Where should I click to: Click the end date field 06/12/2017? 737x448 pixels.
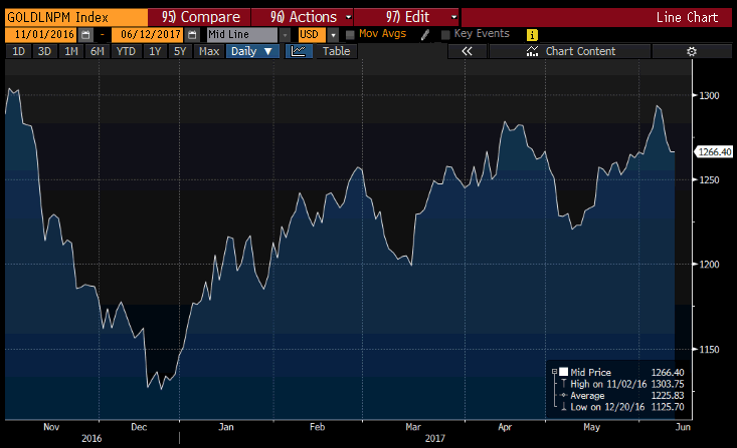149,35
